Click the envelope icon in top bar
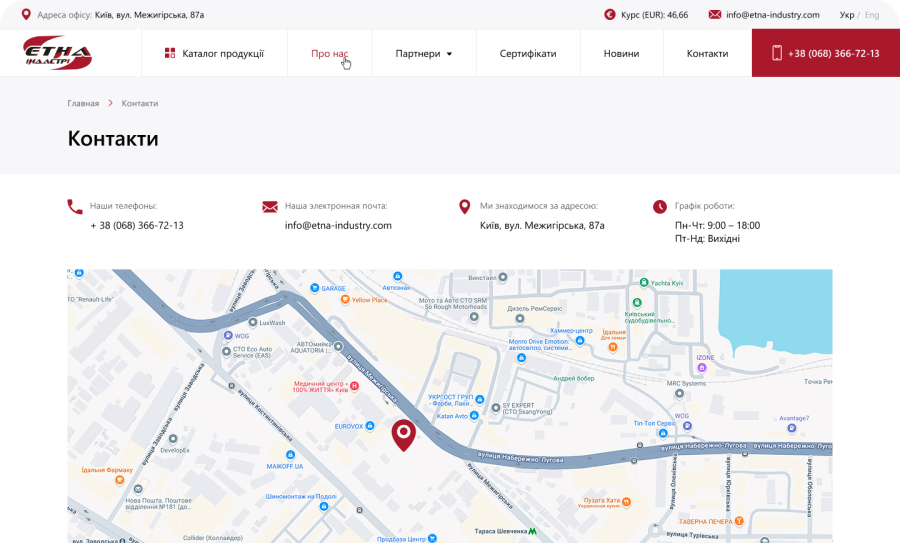The width and height of the screenshot is (900, 543). pos(715,14)
